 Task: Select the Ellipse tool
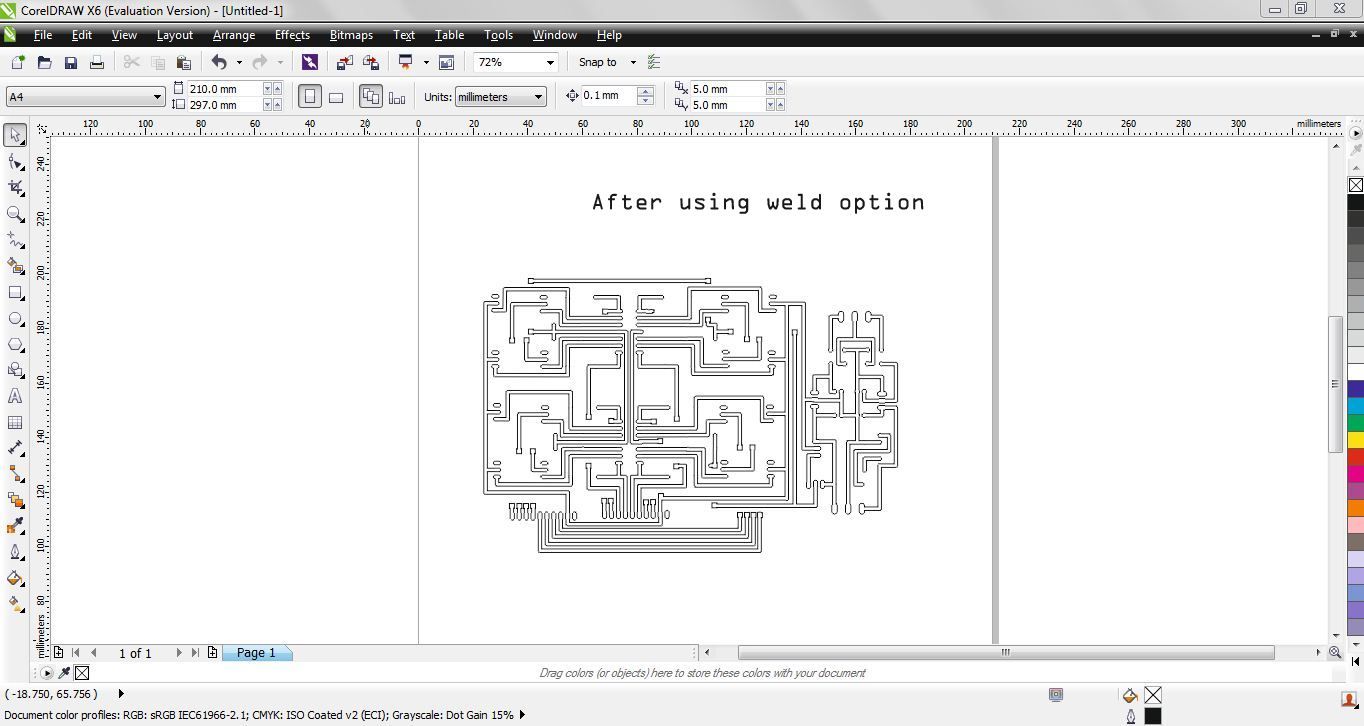pos(15,318)
